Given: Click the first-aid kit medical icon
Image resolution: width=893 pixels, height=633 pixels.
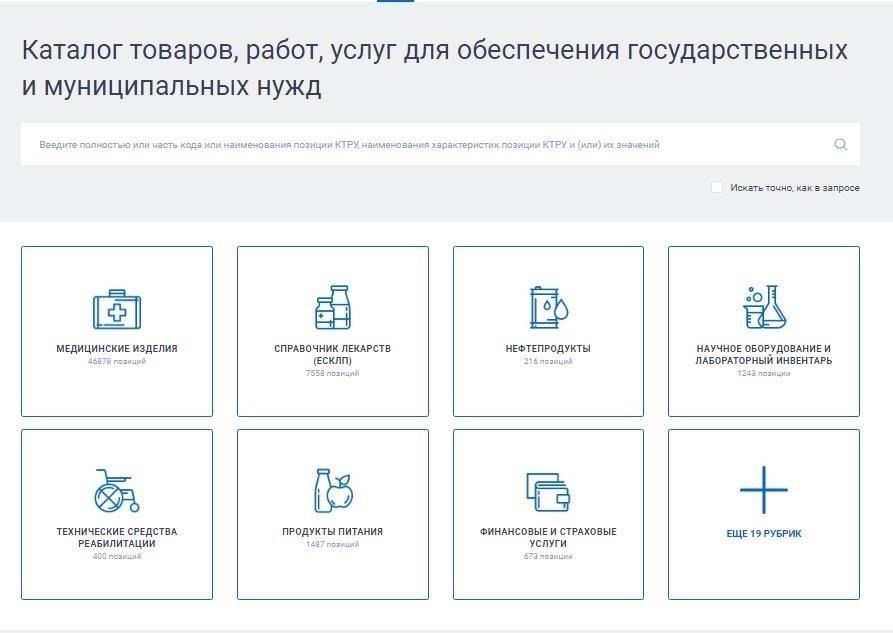Looking at the screenshot, I should 117,309.
